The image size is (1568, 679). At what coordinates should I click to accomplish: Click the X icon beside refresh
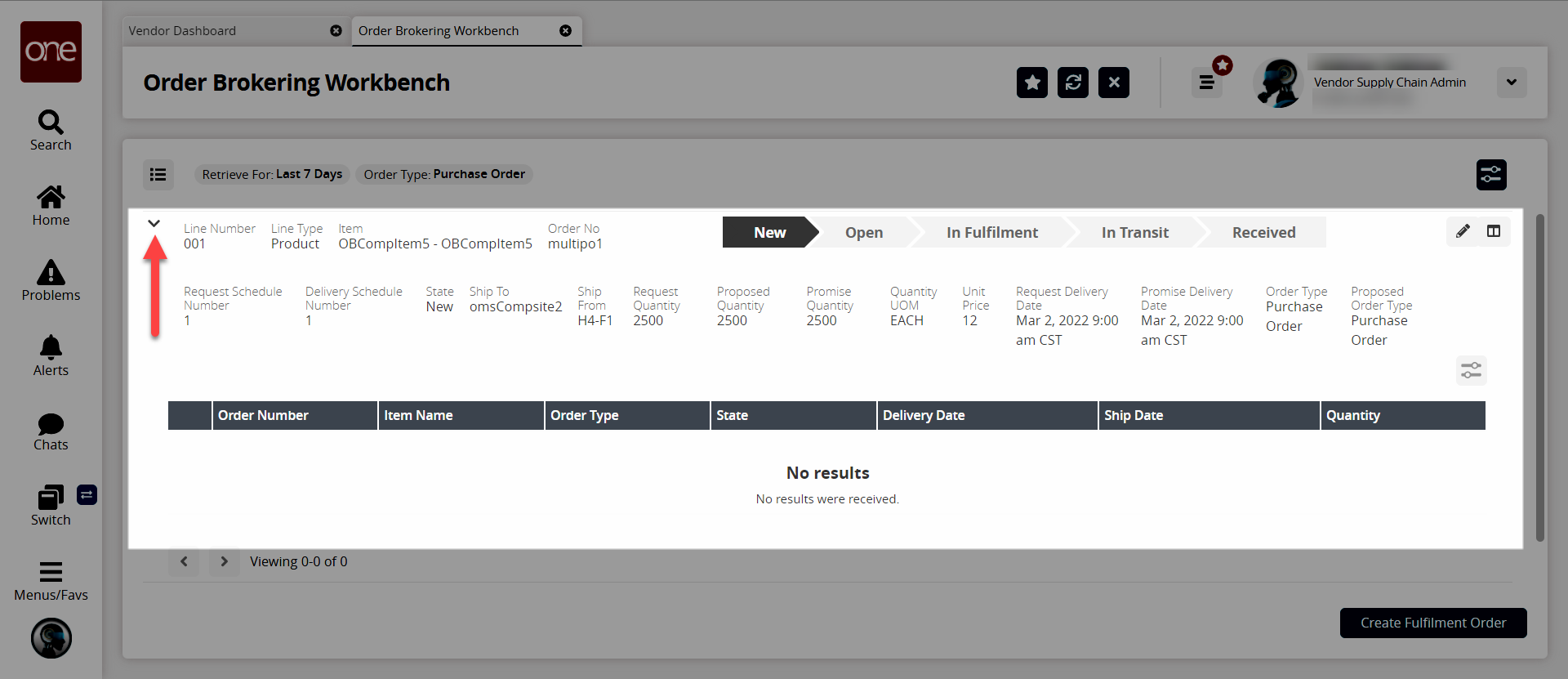coord(1113,83)
